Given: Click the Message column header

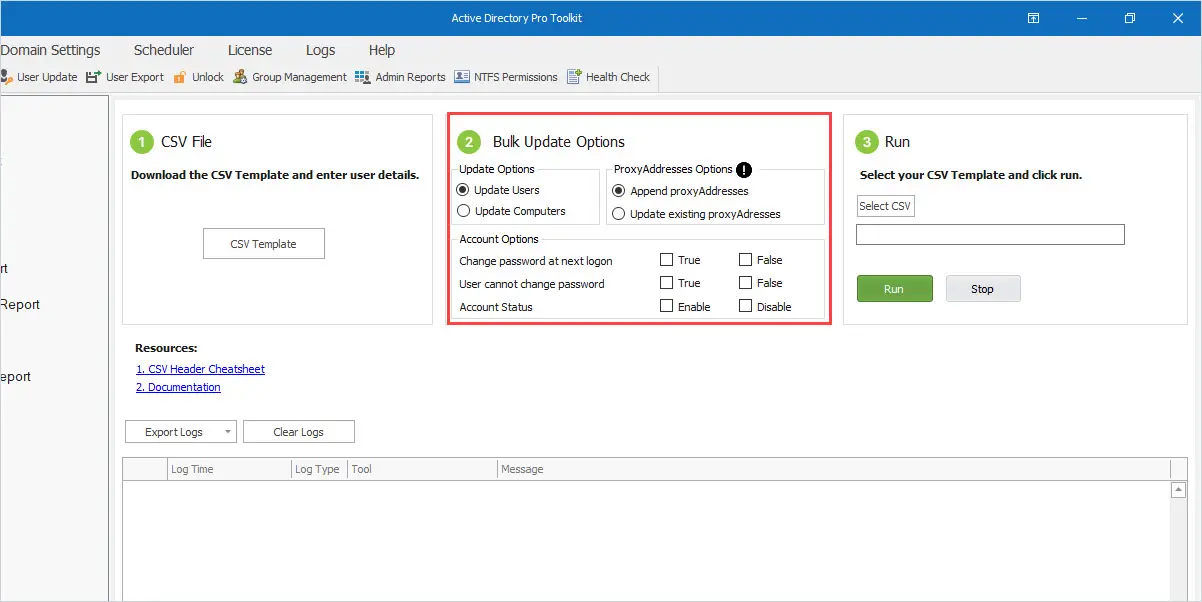Looking at the screenshot, I should click(832, 469).
